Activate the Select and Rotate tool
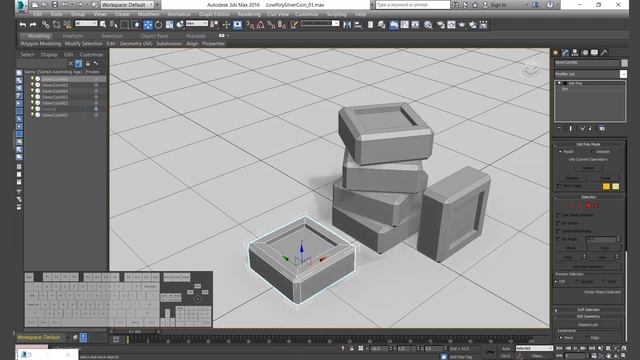640x360 pixels. click(x=158, y=25)
